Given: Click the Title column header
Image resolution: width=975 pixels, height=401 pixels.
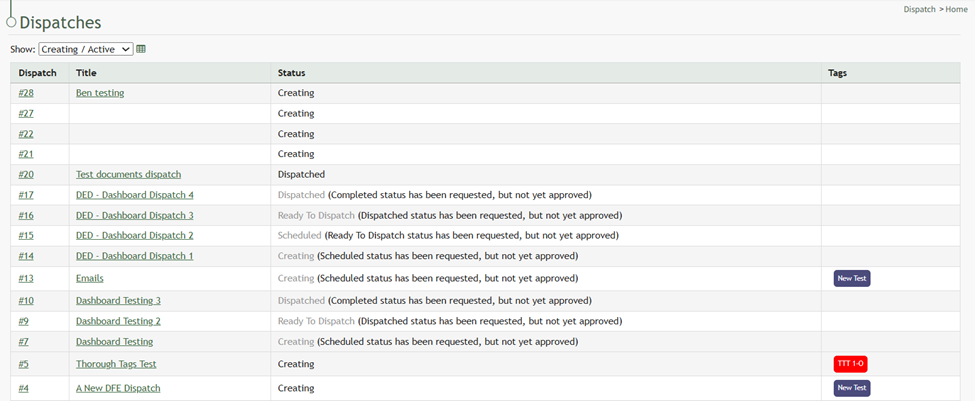Looking at the screenshot, I should click(x=86, y=73).
